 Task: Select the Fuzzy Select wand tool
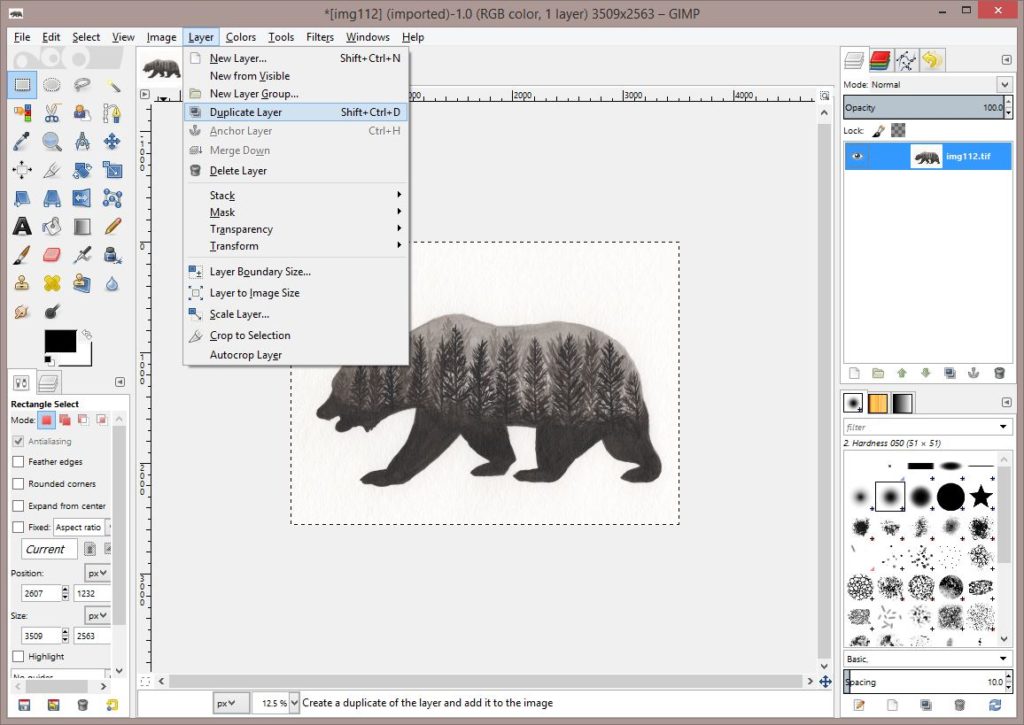point(112,85)
